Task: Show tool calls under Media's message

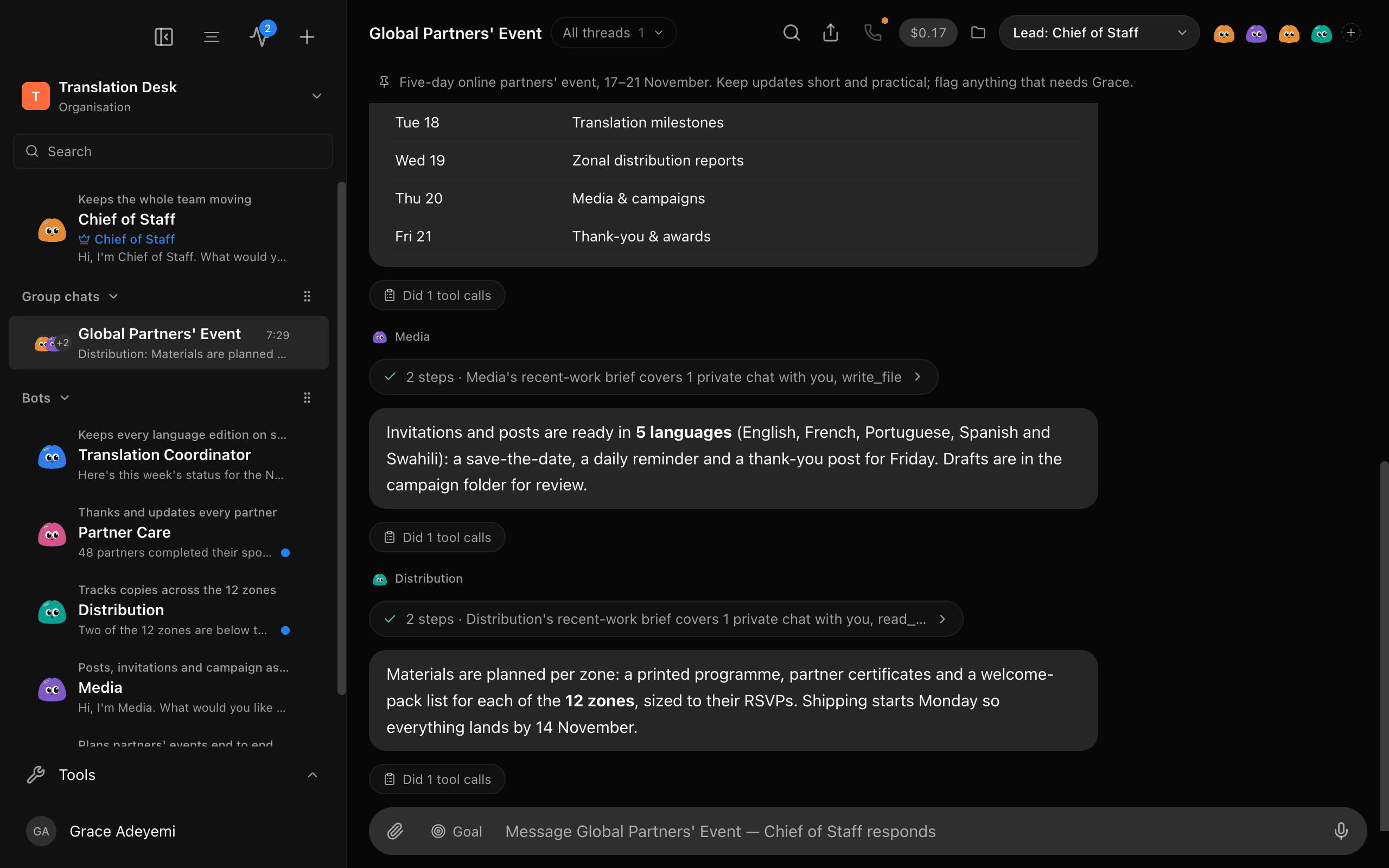Action: pyautogui.click(x=437, y=537)
